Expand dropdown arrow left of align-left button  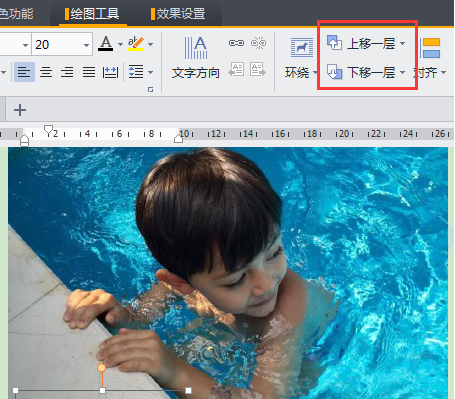click(x=3, y=72)
